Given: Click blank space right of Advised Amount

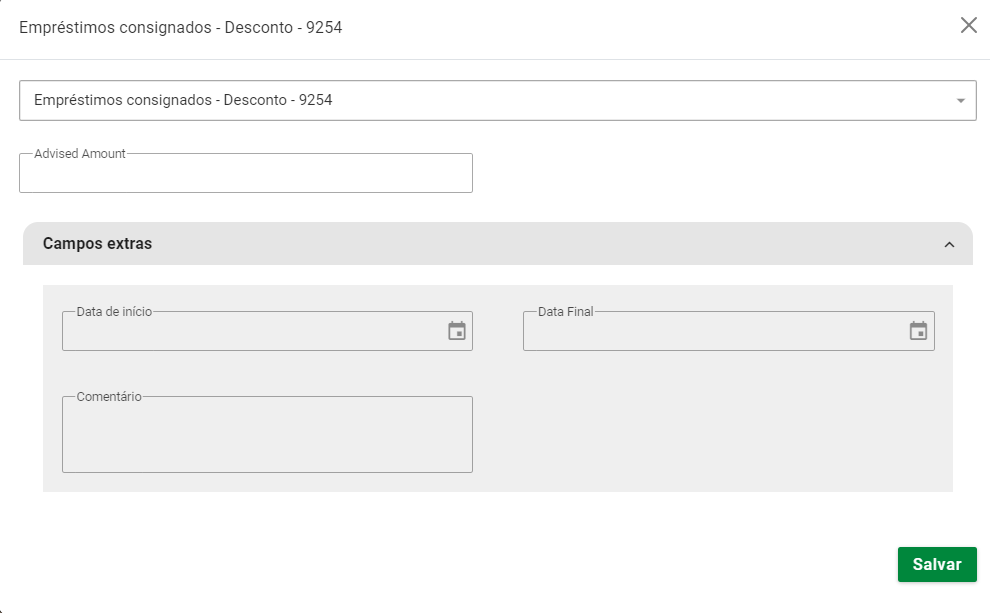Looking at the screenshot, I should pyautogui.click(x=720, y=173).
